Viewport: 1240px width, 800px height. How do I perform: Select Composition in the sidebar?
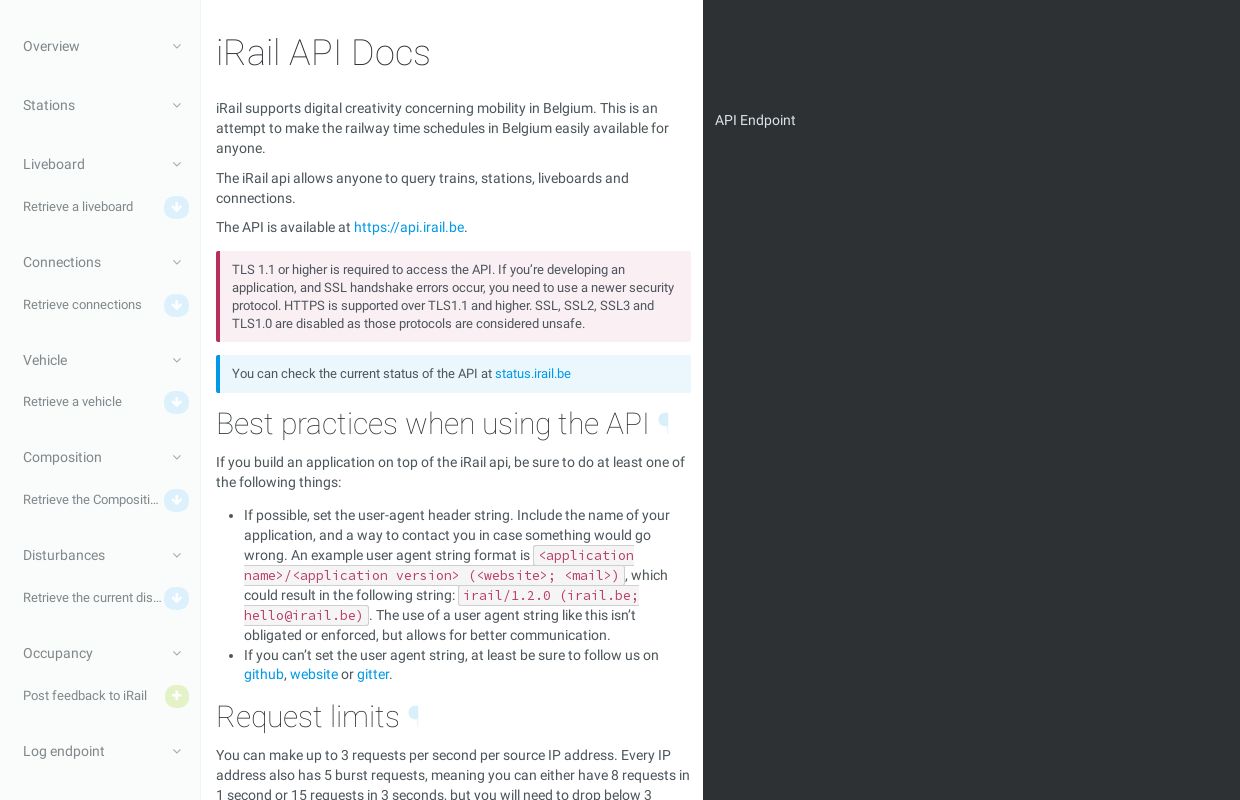point(62,457)
